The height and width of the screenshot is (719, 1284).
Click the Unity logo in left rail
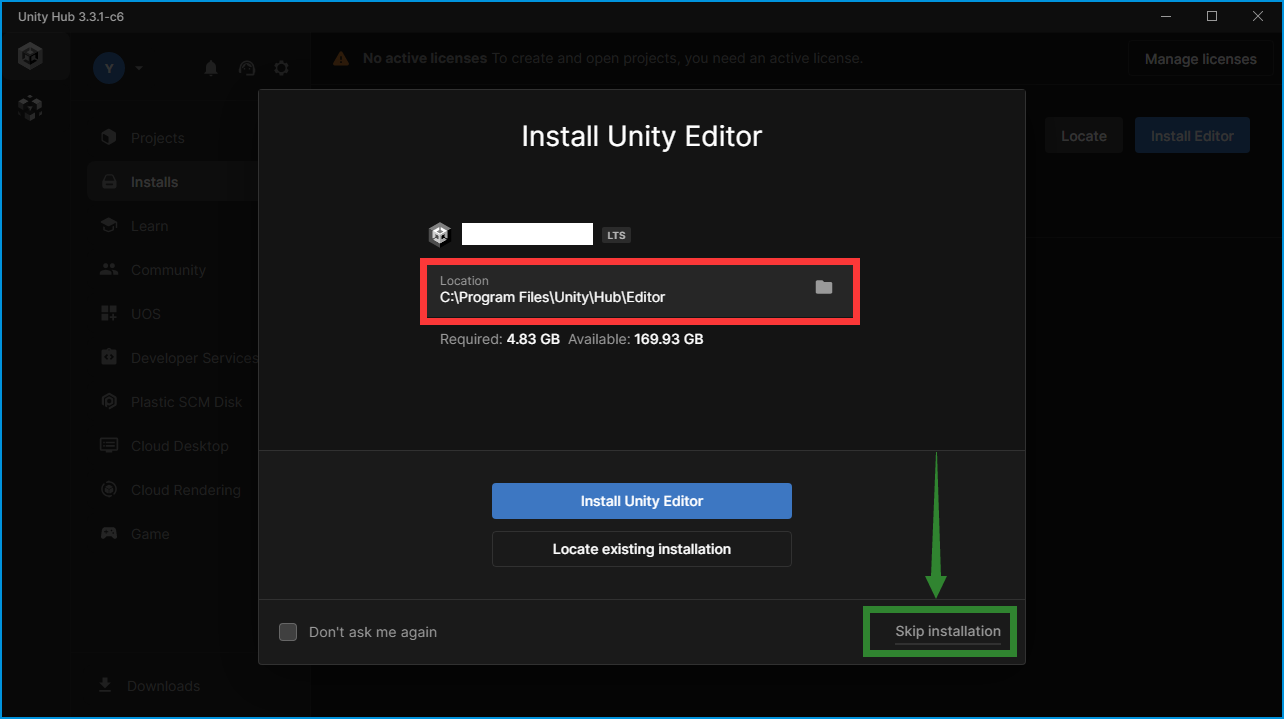point(30,57)
